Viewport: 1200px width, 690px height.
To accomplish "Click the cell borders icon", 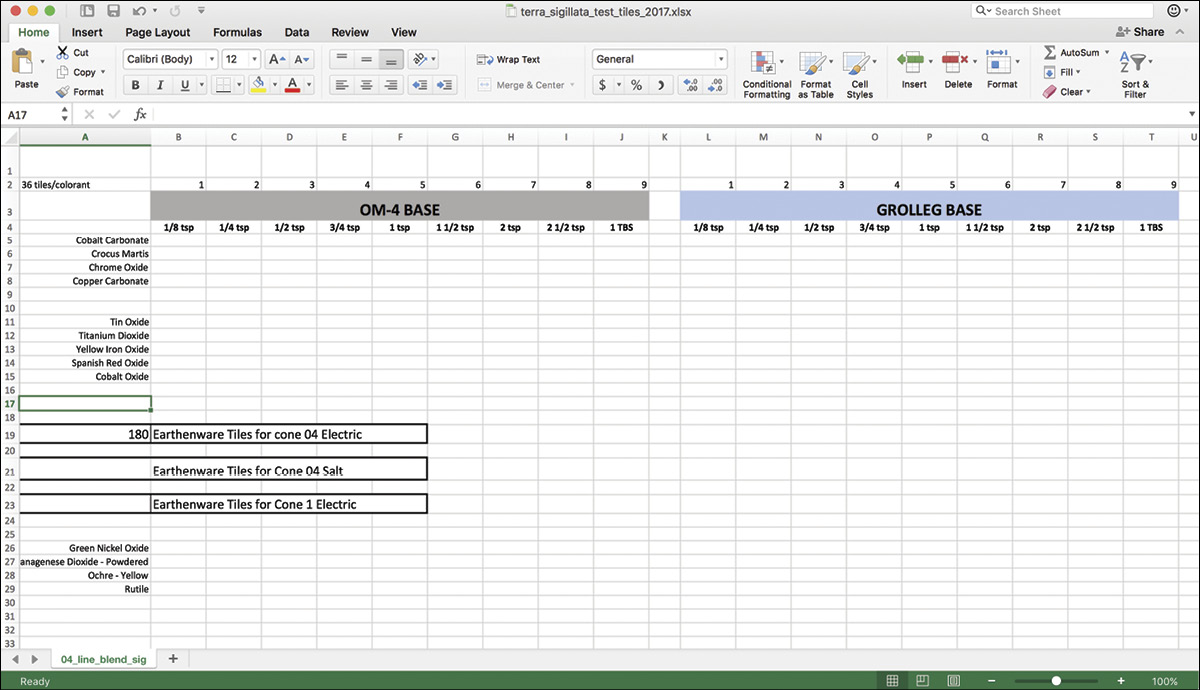I will [x=224, y=85].
